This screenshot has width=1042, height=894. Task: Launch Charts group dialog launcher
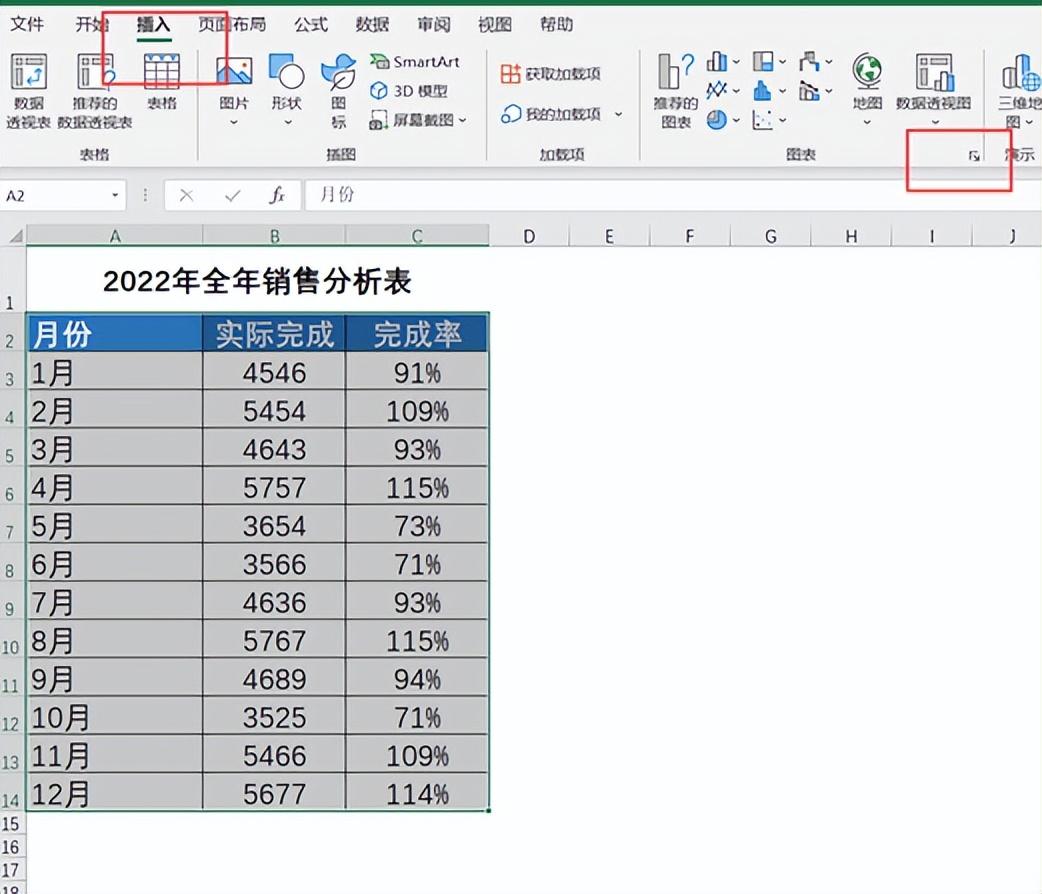(974, 156)
